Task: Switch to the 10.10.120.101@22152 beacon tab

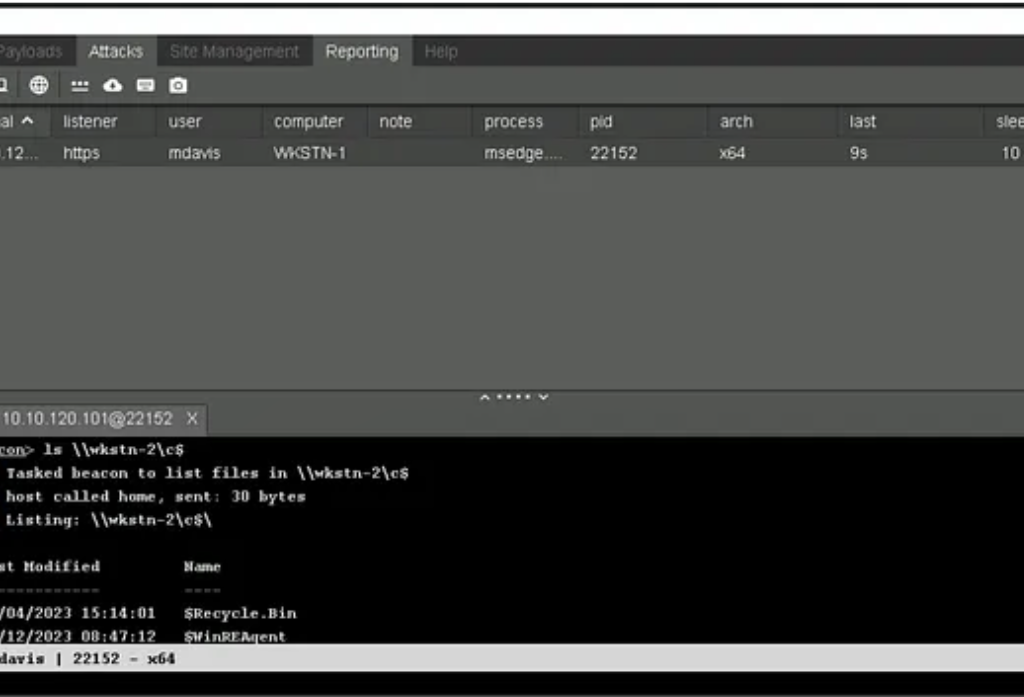Action: (x=86, y=418)
